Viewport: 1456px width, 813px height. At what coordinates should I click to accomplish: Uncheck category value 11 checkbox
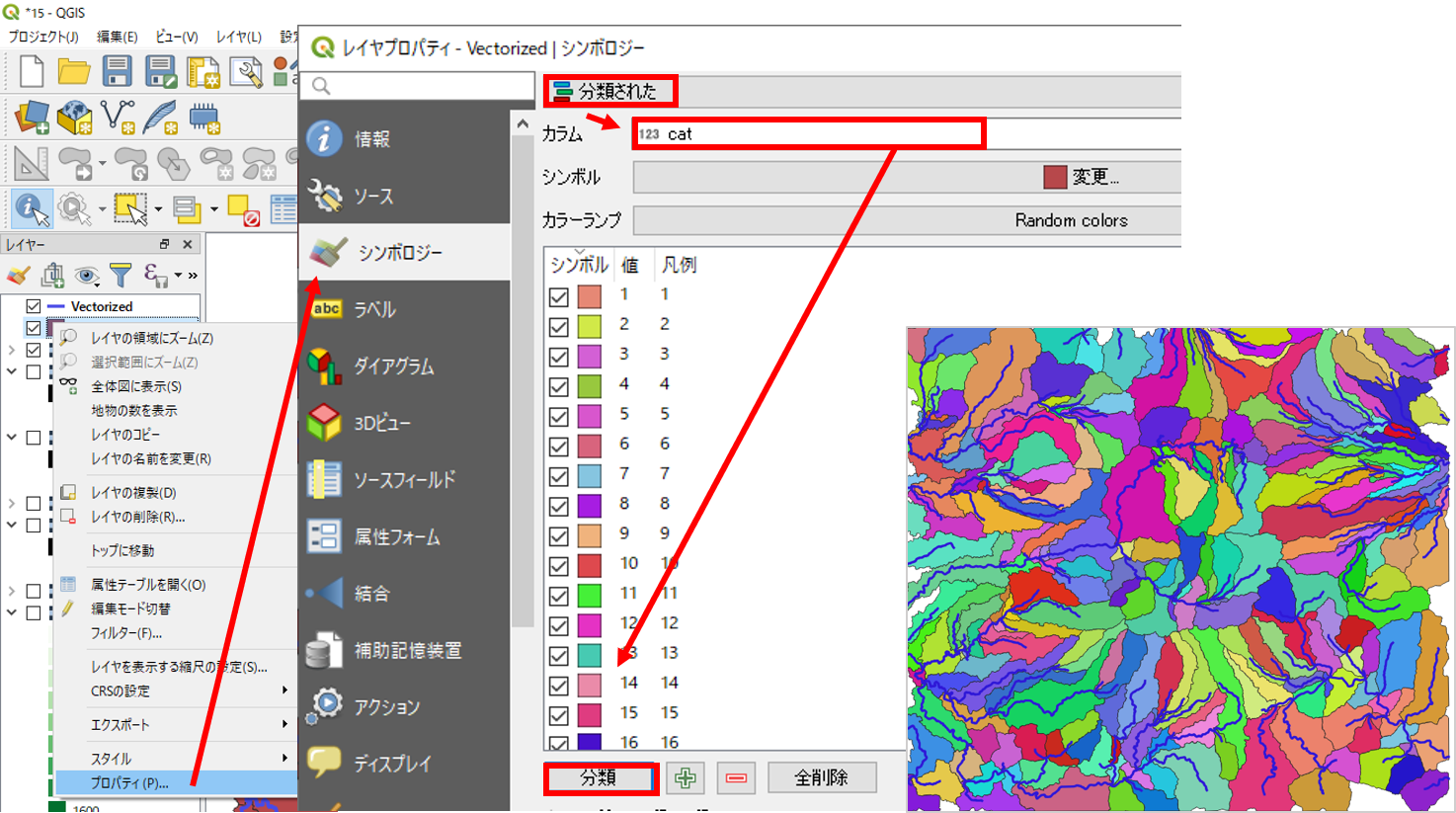[559, 596]
